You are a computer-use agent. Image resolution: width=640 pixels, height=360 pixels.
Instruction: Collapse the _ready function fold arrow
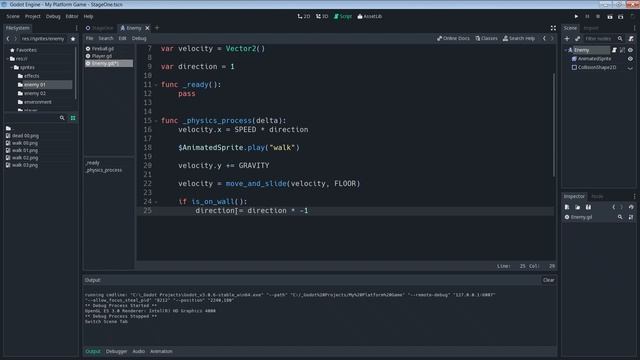[156, 85]
